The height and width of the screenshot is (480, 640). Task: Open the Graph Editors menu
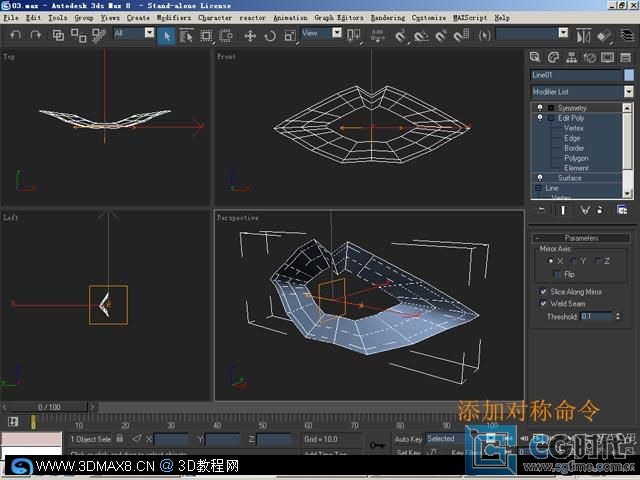339,18
